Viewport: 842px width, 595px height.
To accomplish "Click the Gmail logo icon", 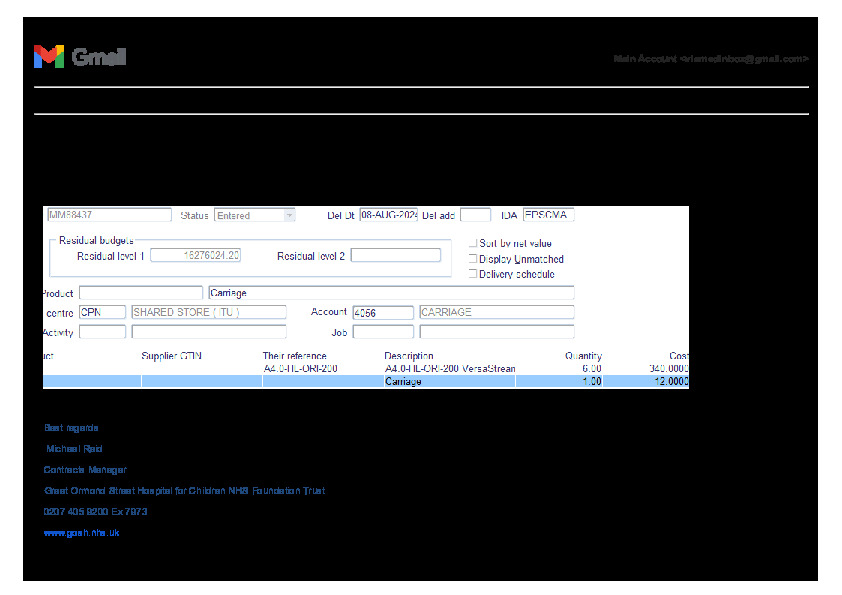I will [x=49, y=57].
